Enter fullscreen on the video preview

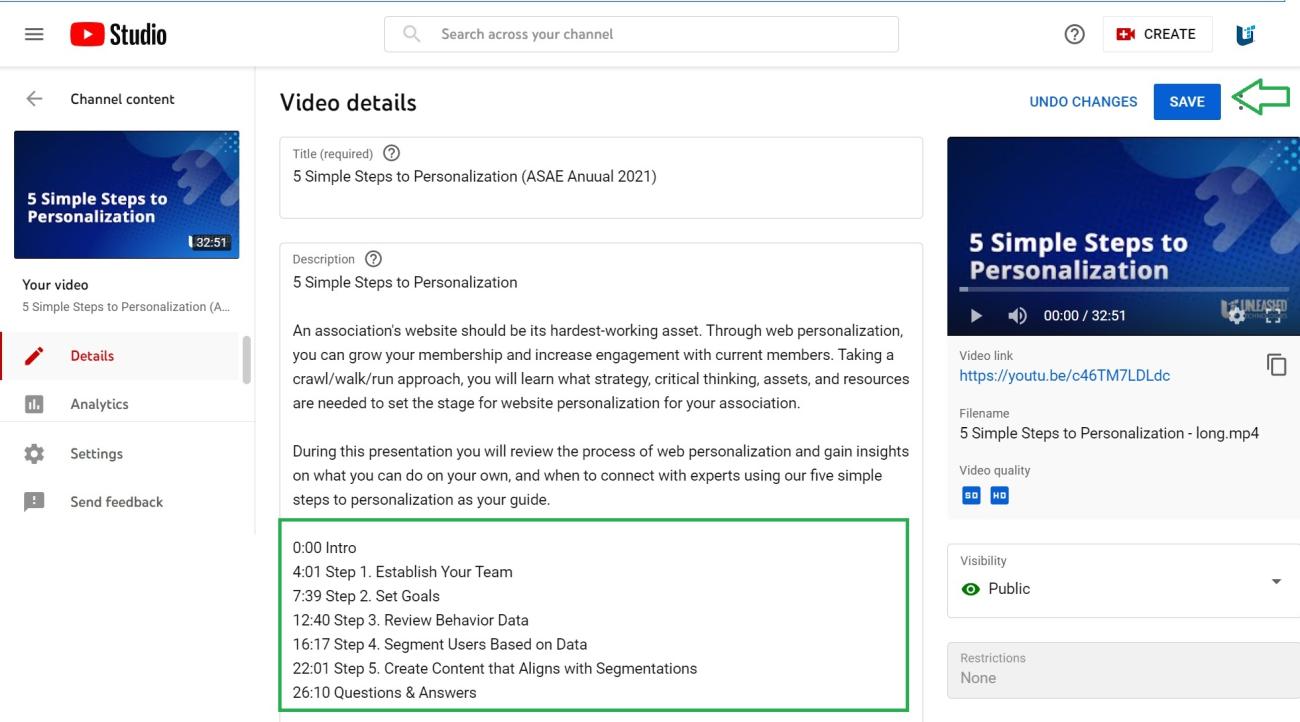[x=1273, y=315]
